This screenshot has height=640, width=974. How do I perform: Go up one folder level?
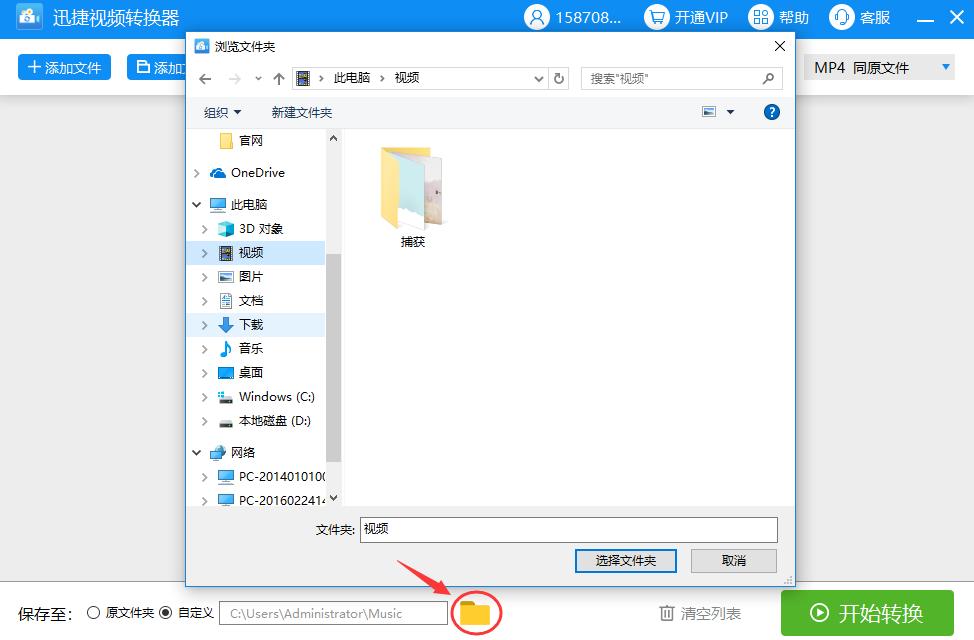(x=279, y=79)
